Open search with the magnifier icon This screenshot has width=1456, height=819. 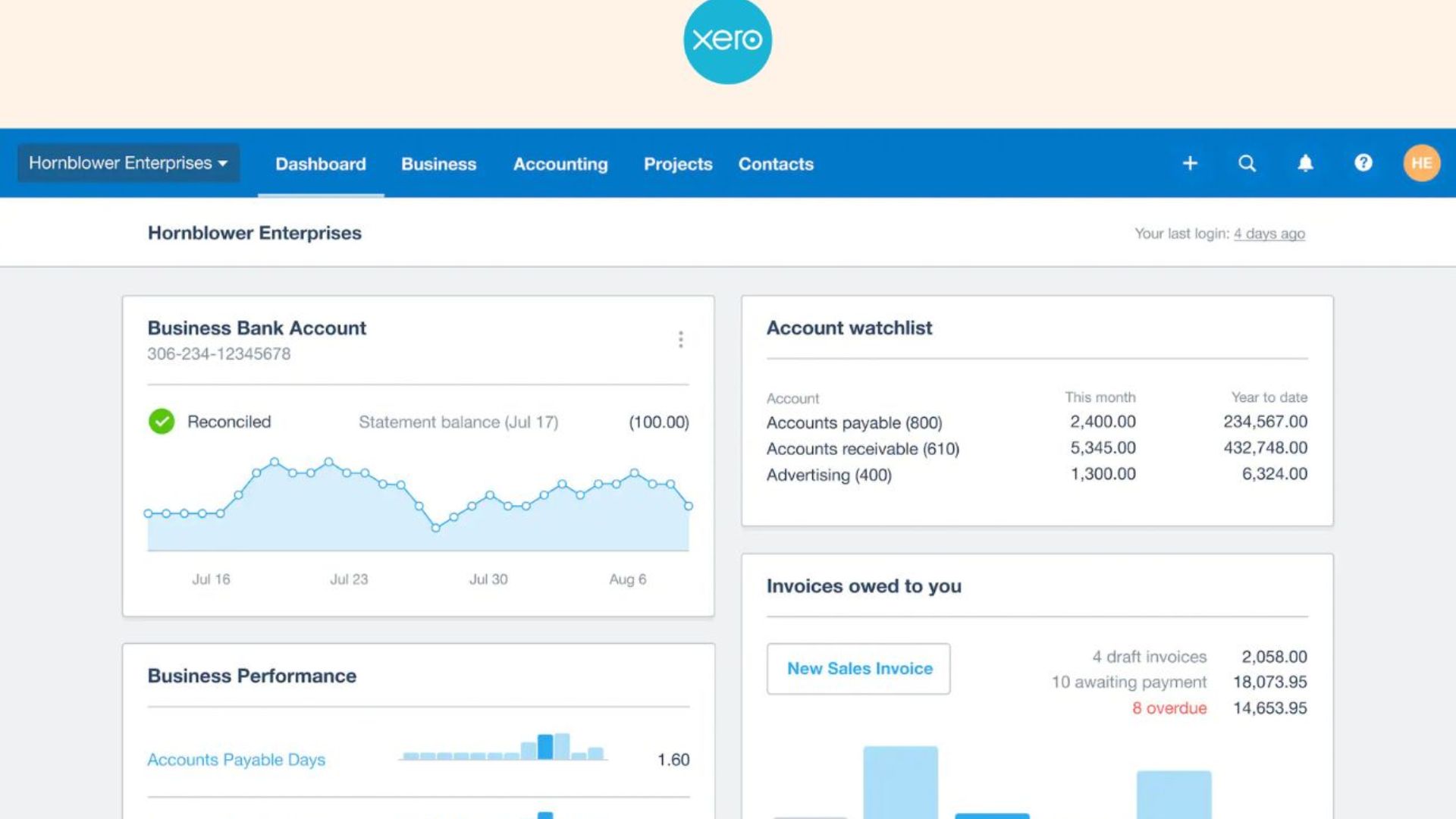pos(1247,163)
